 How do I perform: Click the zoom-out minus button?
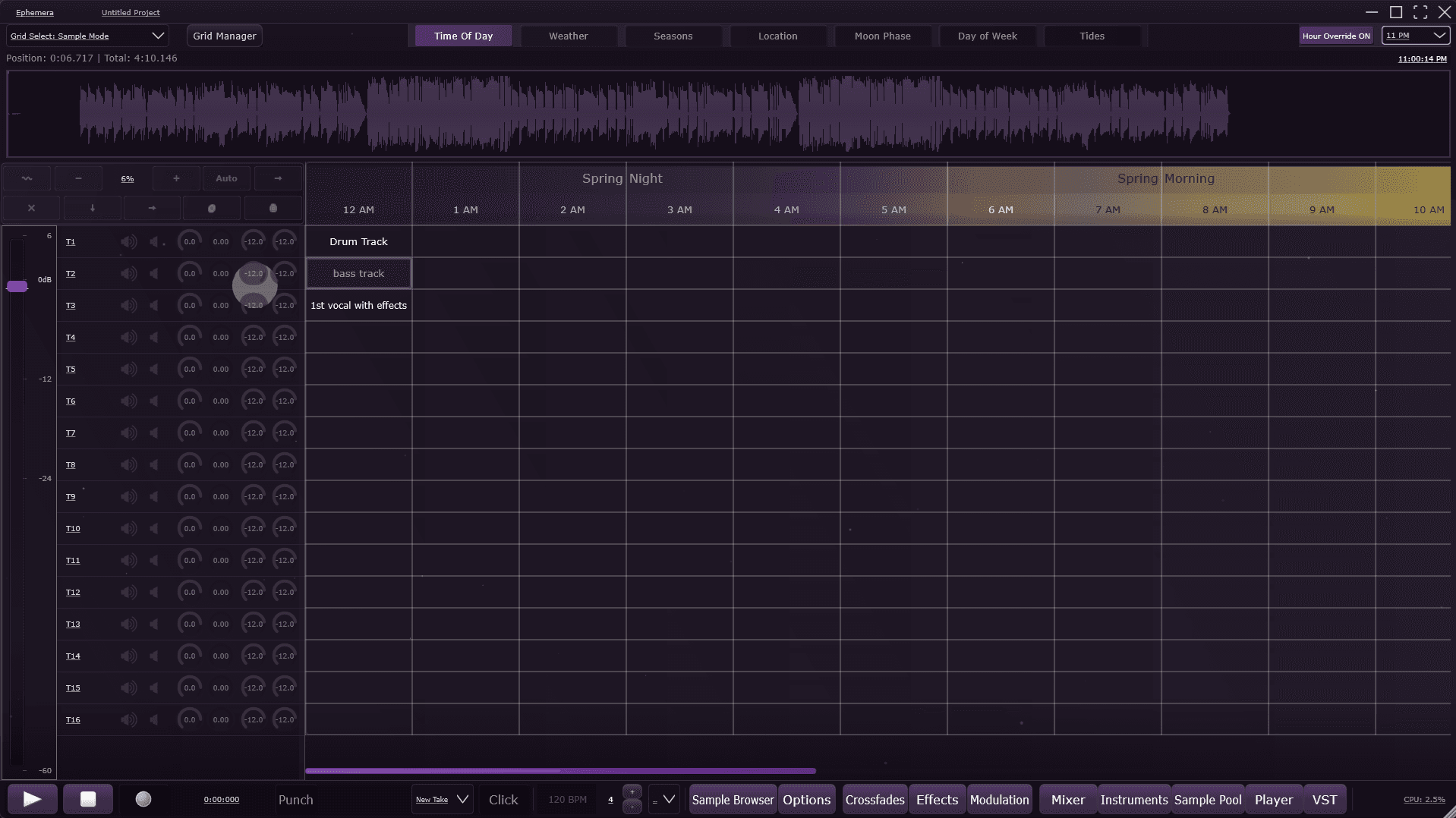click(x=78, y=178)
